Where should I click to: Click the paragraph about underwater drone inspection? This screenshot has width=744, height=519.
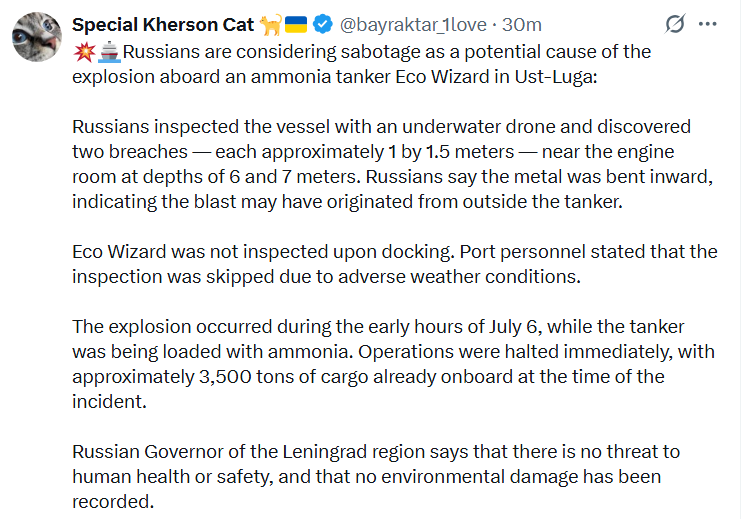click(393, 164)
